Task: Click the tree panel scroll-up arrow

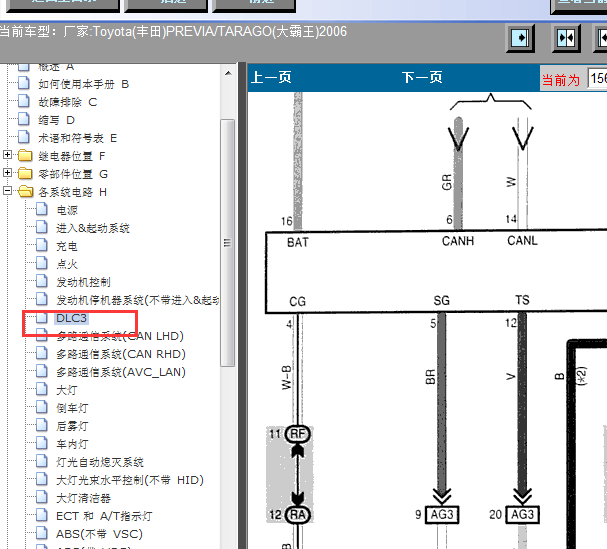Action: pyautogui.click(x=228, y=73)
